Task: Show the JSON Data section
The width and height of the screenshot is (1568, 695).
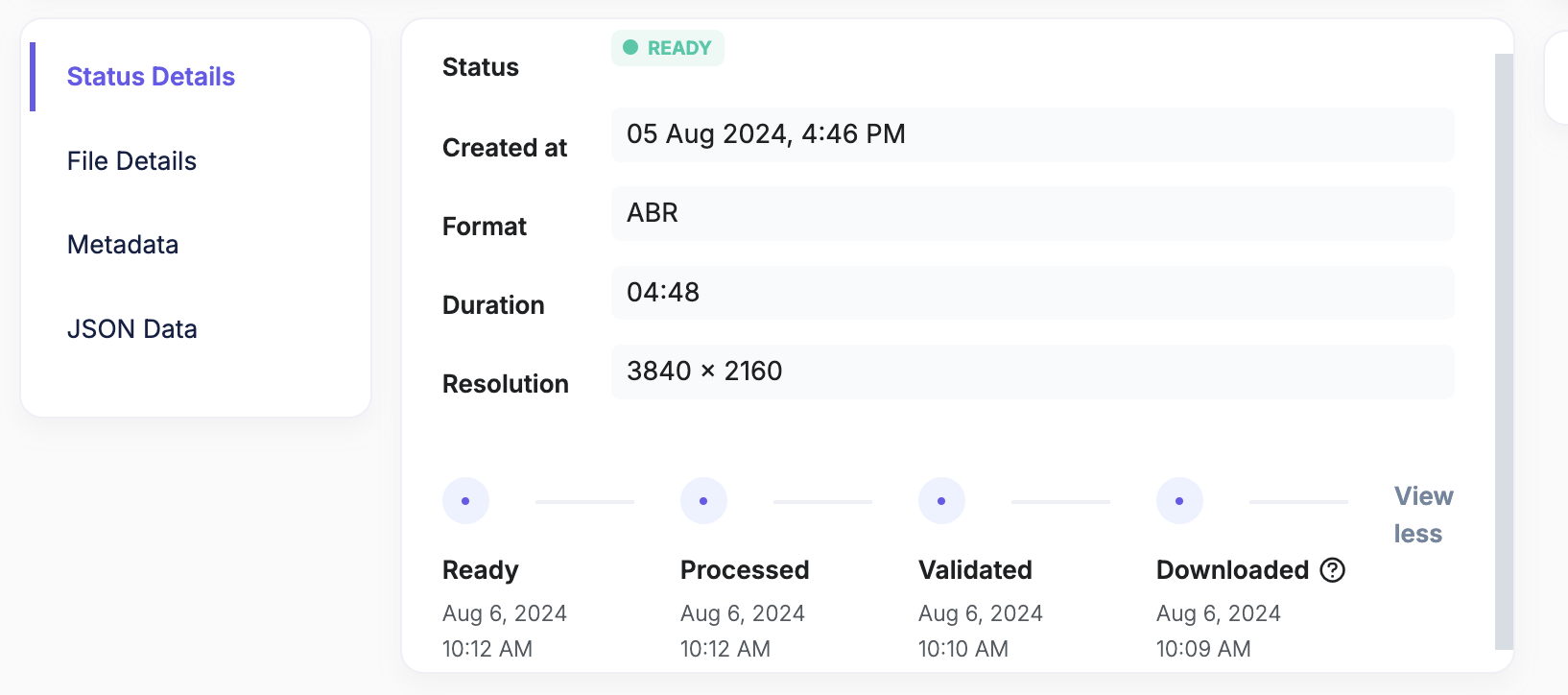Action: tap(131, 329)
